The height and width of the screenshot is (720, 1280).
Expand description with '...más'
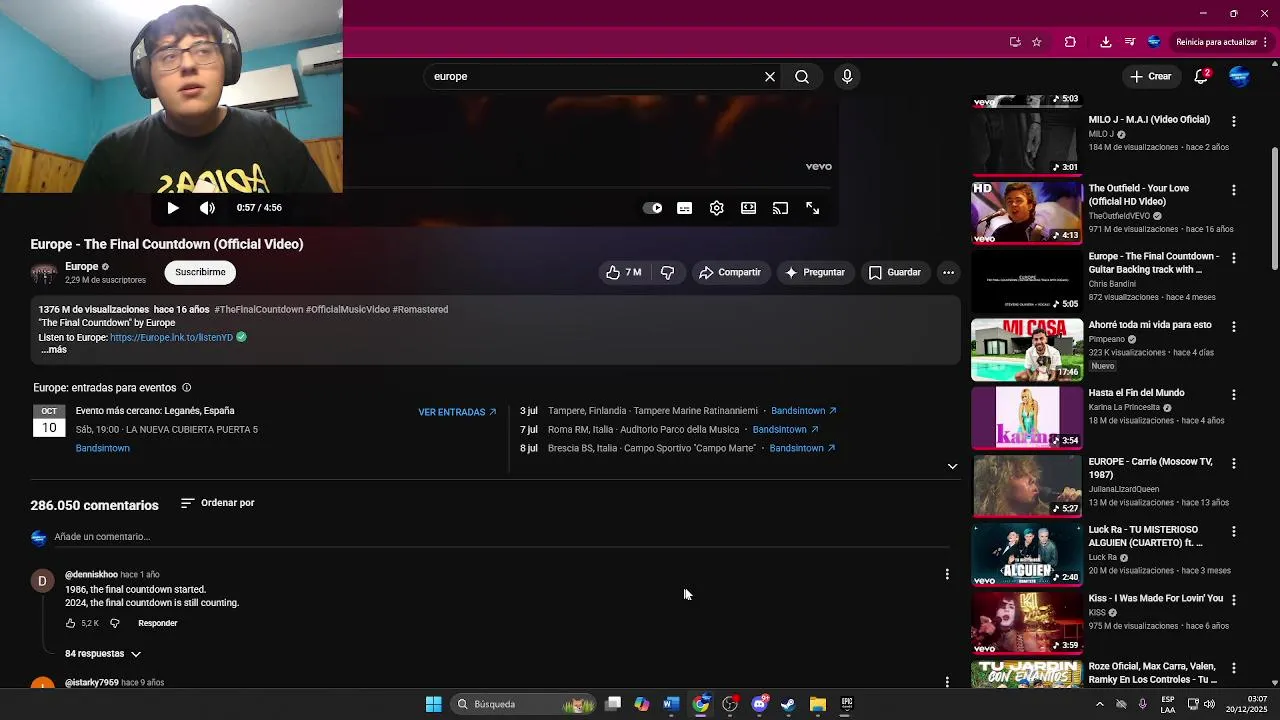54,350
